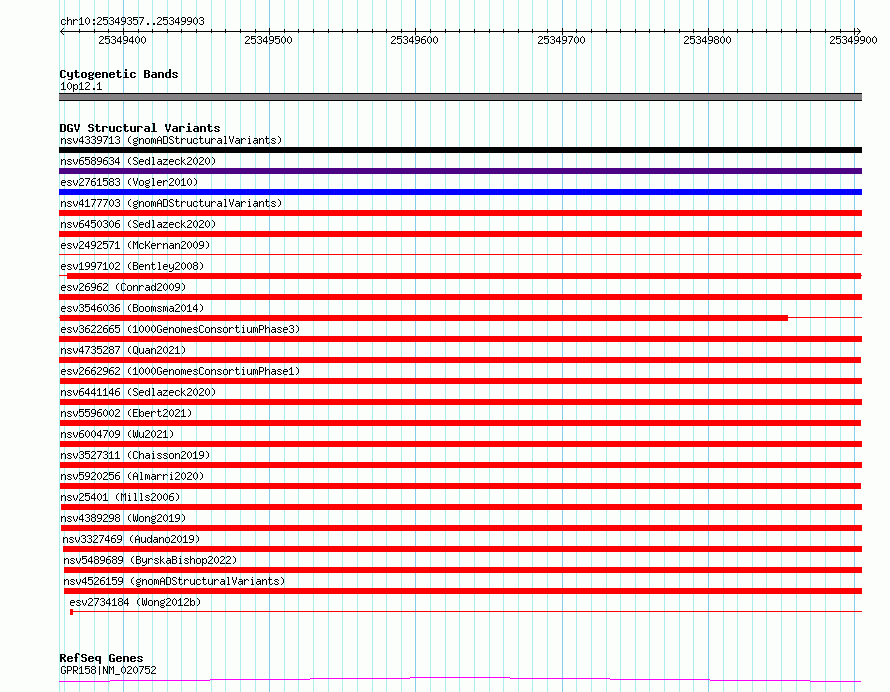Select variant nsv4735287 (Quan2021) label
This screenshot has height=692, width=890.
123,350
